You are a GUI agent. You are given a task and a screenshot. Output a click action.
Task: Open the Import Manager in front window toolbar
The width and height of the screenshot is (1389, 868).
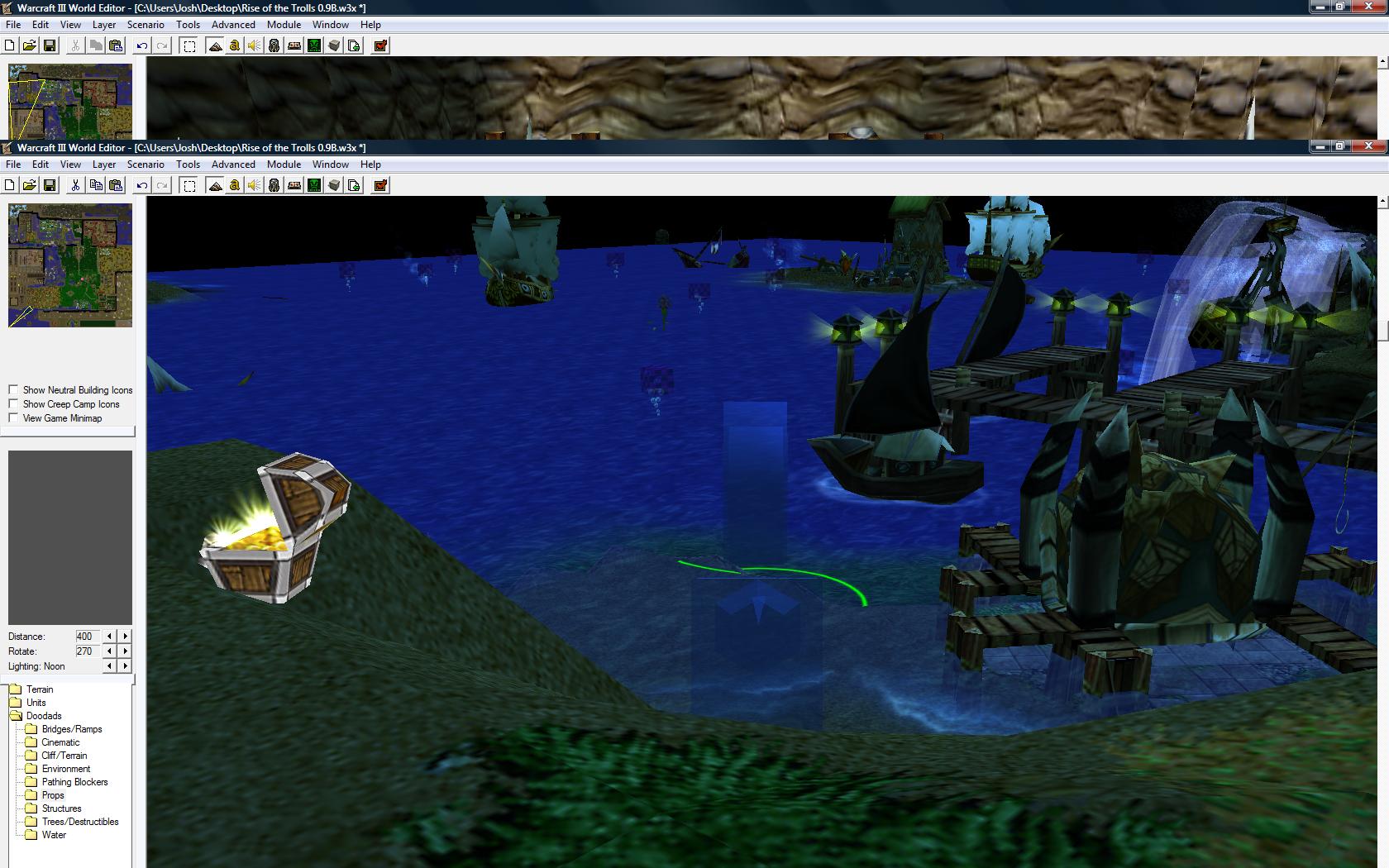[354, 185]
